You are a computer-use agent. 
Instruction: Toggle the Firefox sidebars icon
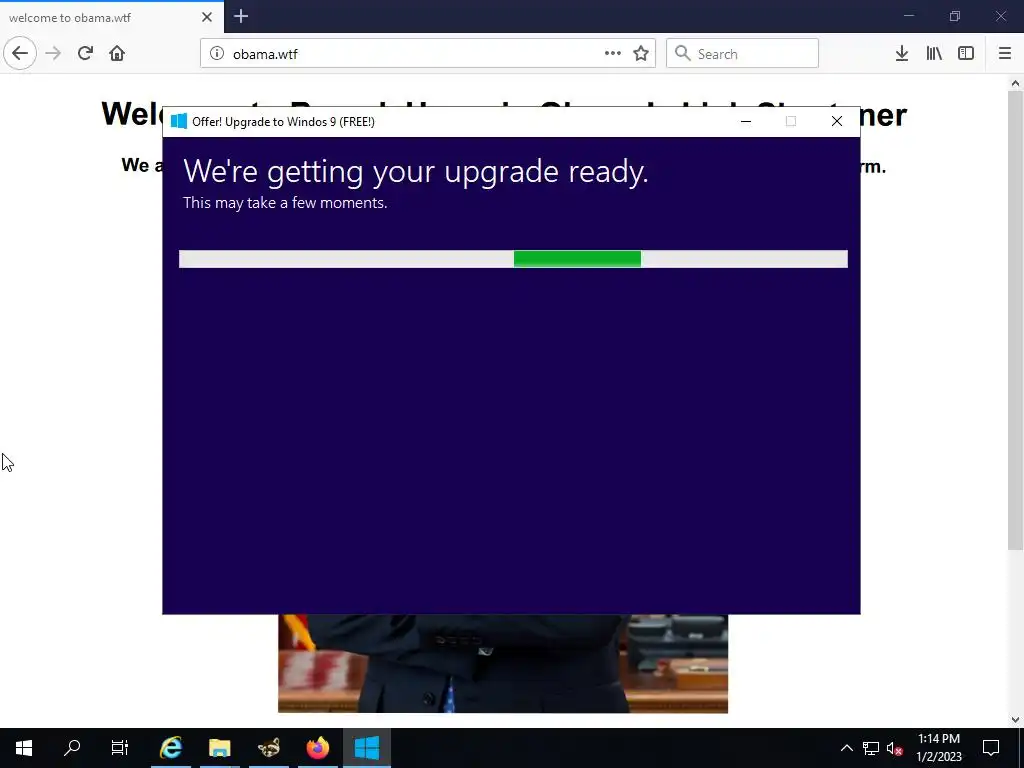point(966,54)
